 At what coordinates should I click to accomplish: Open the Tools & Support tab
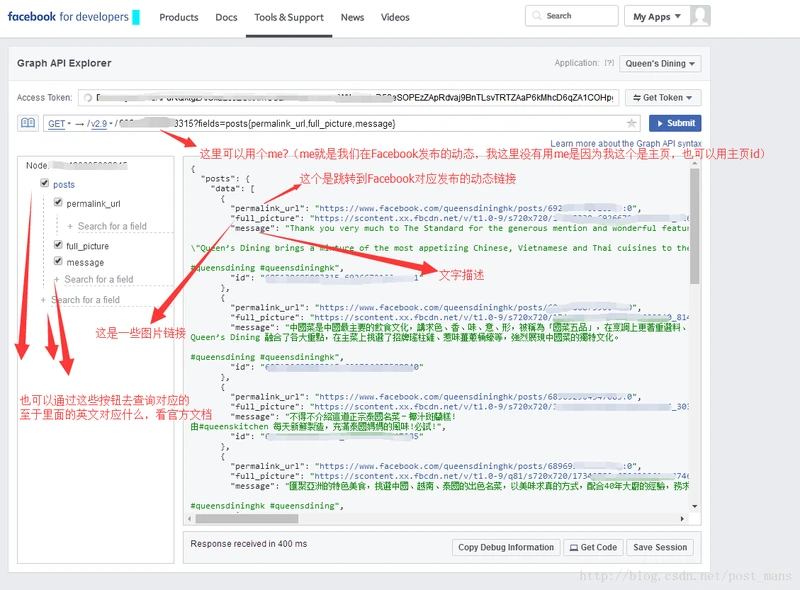coord(289,17)
